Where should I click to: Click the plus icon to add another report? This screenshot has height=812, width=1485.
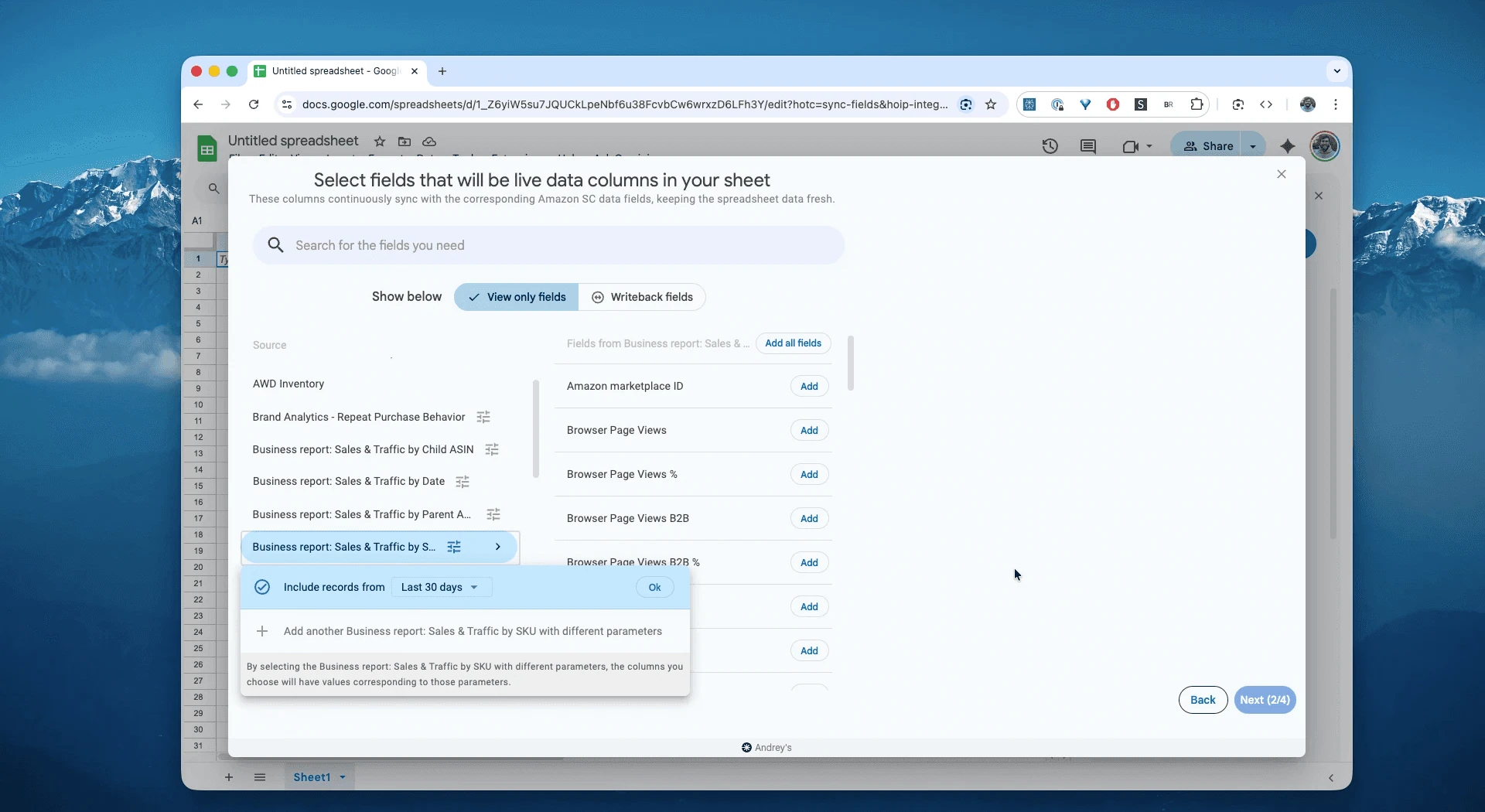(x=262, y=632)
